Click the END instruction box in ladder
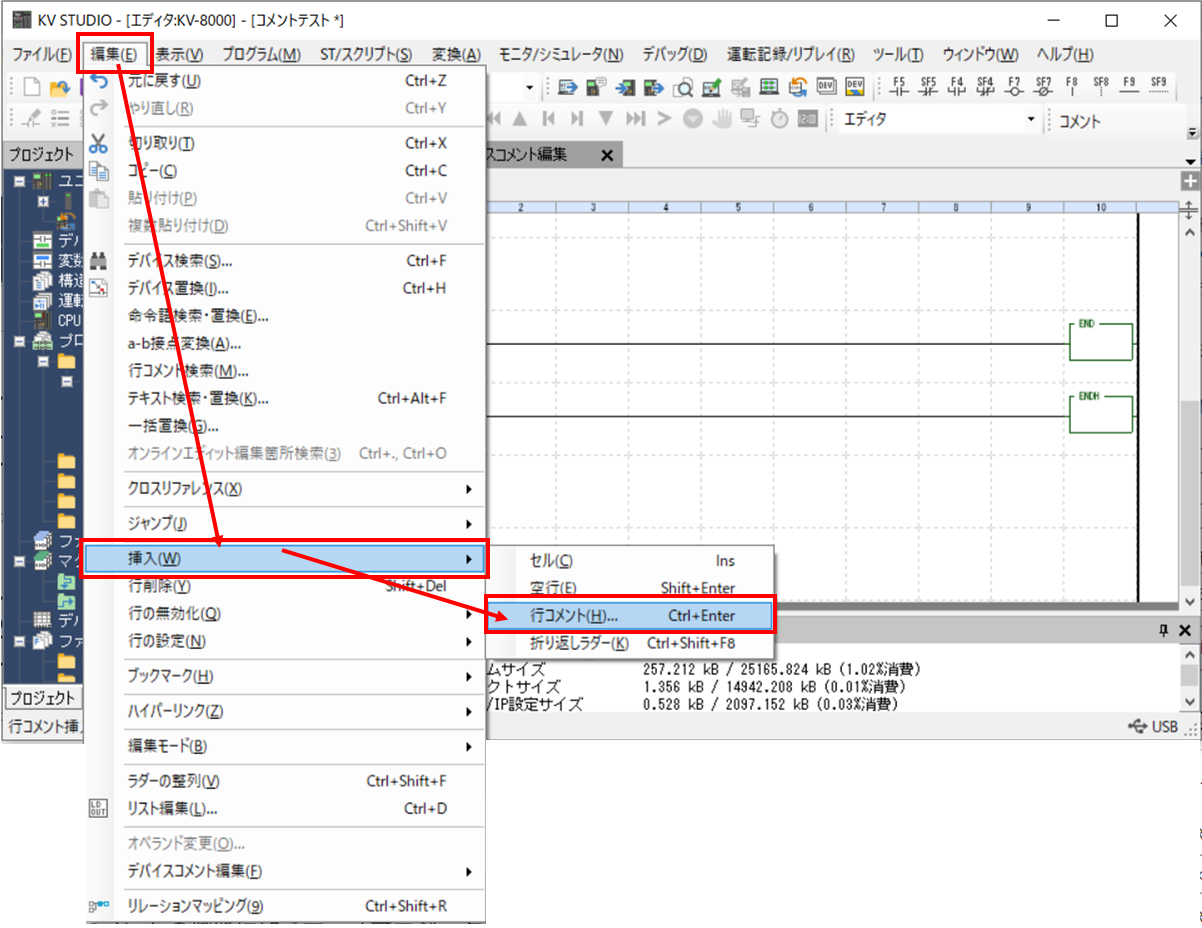Image resolution: width=1202 pixels, height=928 pixels. (1101, 342)
